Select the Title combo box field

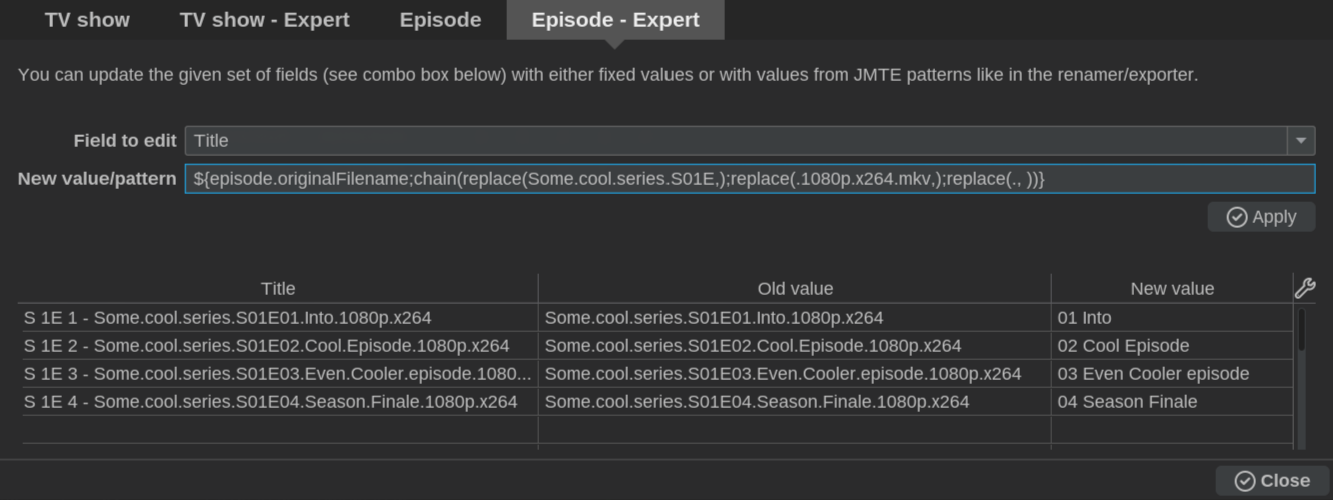749,141
